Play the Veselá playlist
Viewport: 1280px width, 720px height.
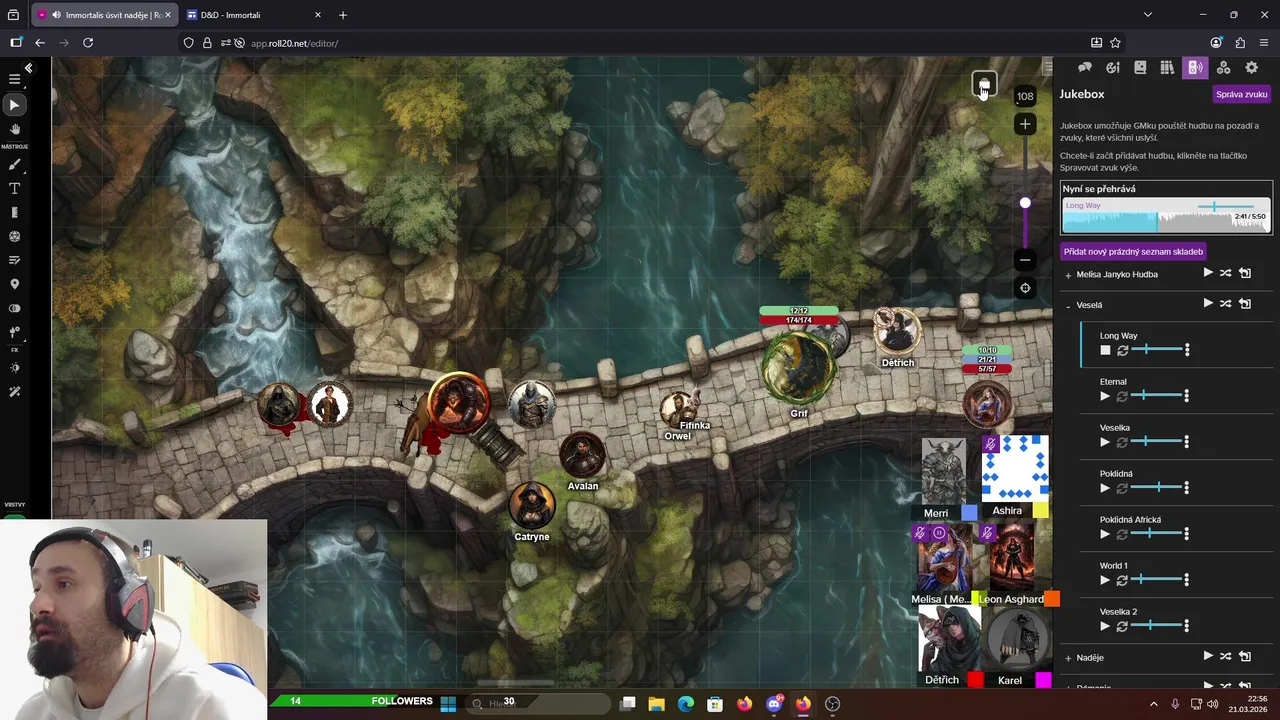tap(1208, 303)
